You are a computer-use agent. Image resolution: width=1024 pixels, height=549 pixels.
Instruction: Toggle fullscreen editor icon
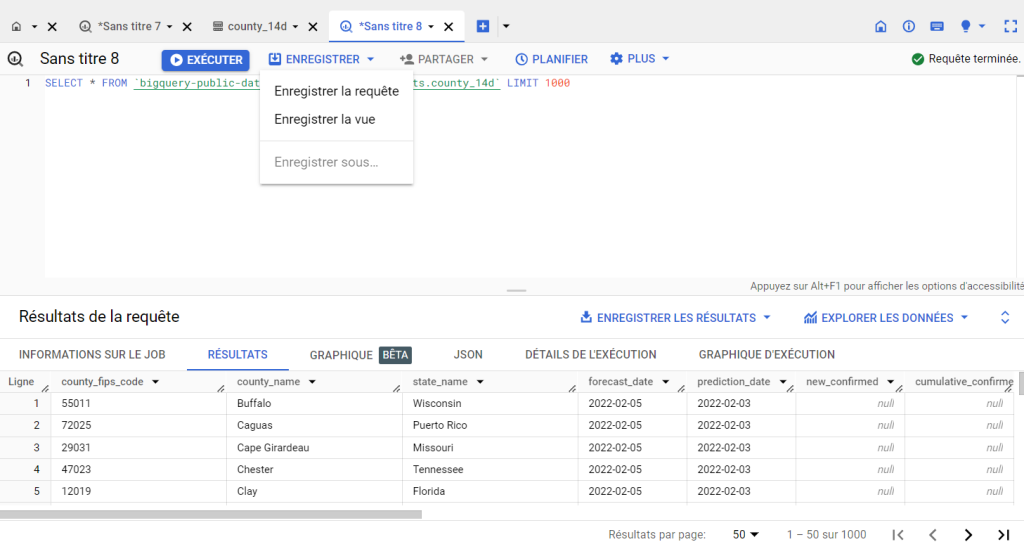pyautogui.click(x=1010, y=26)
